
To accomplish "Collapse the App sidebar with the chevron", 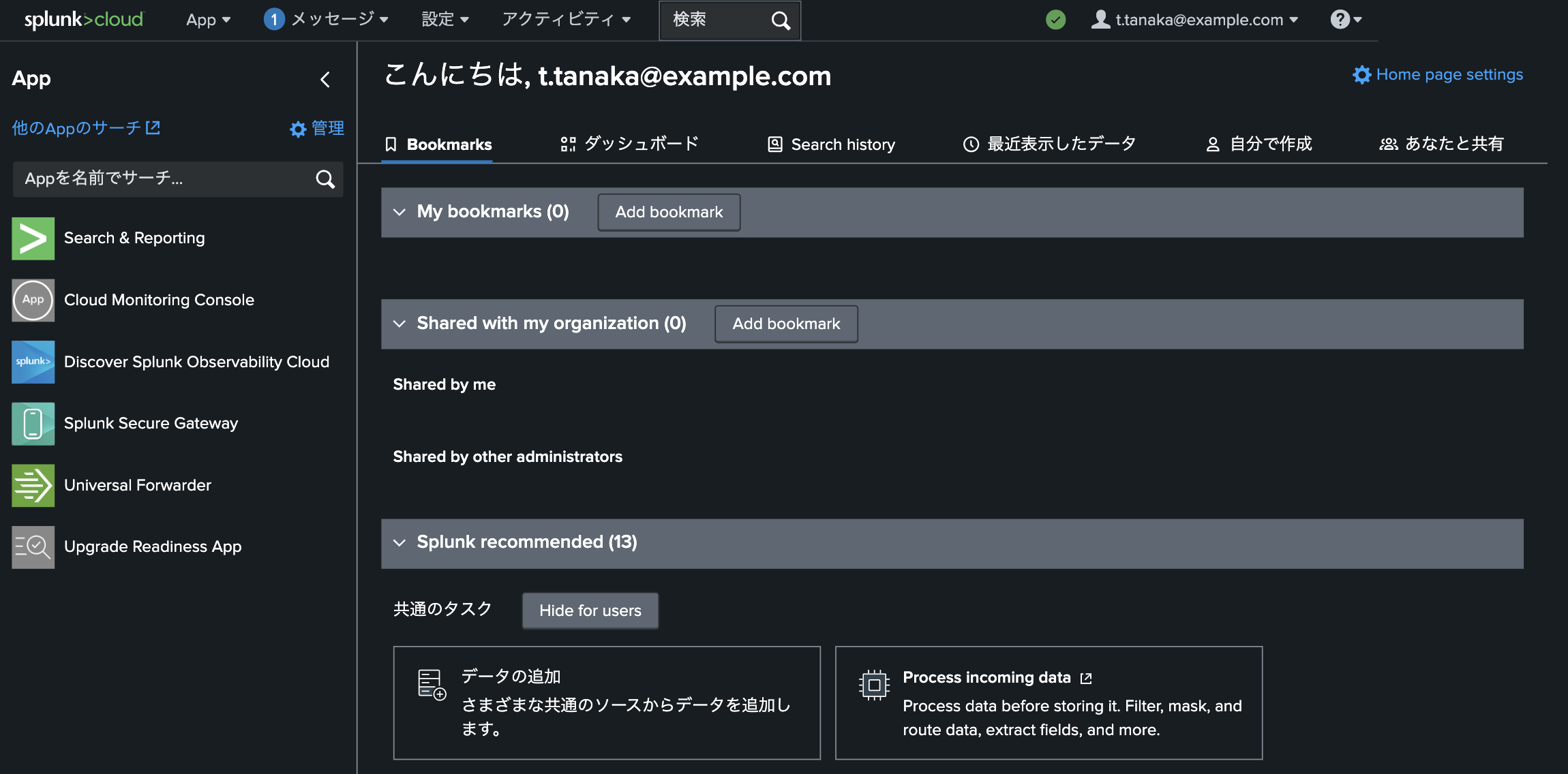I will click(x=325, y=80).
